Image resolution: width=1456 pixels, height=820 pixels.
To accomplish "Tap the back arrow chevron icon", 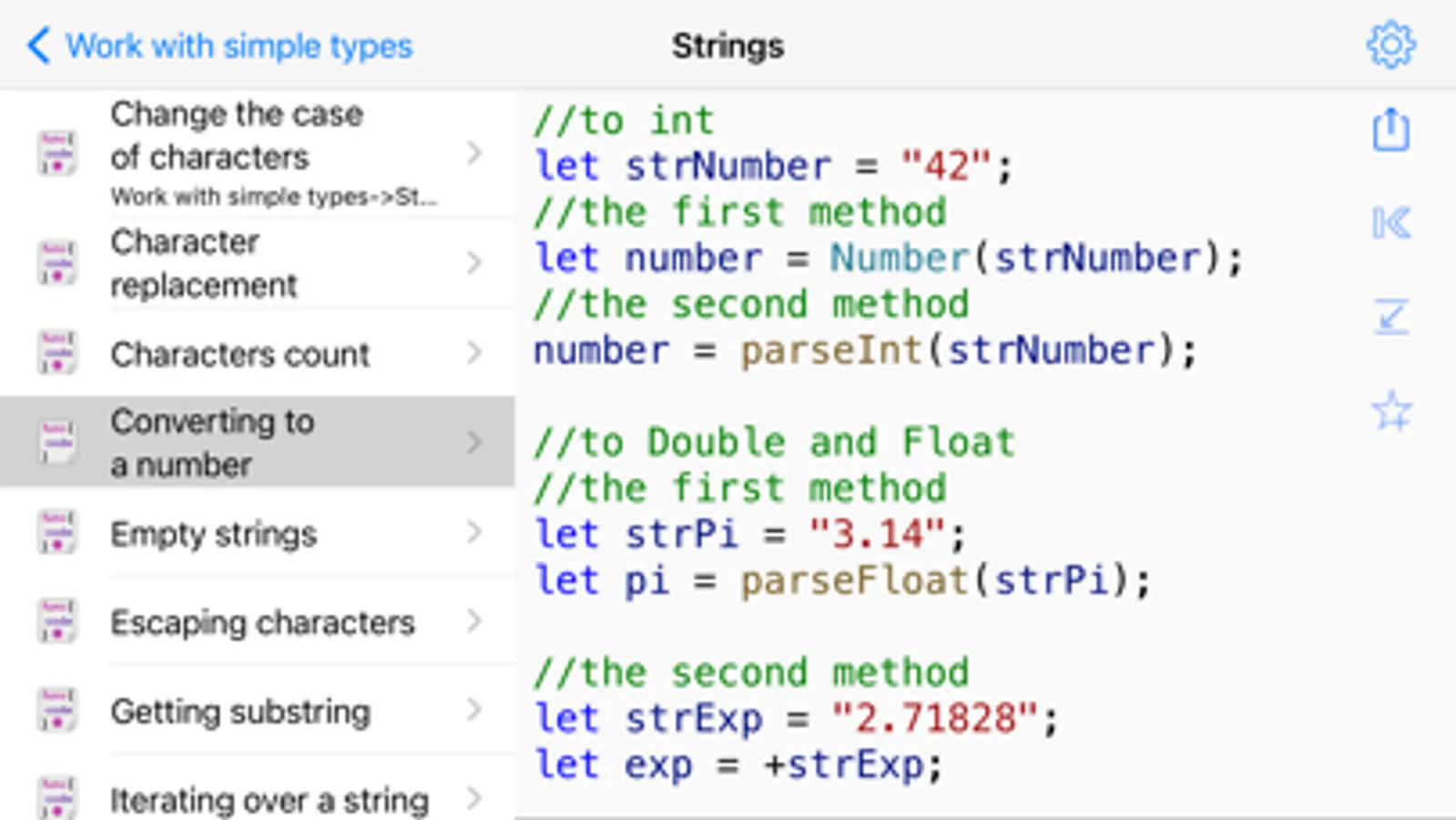I will click(x=38, y=45).
